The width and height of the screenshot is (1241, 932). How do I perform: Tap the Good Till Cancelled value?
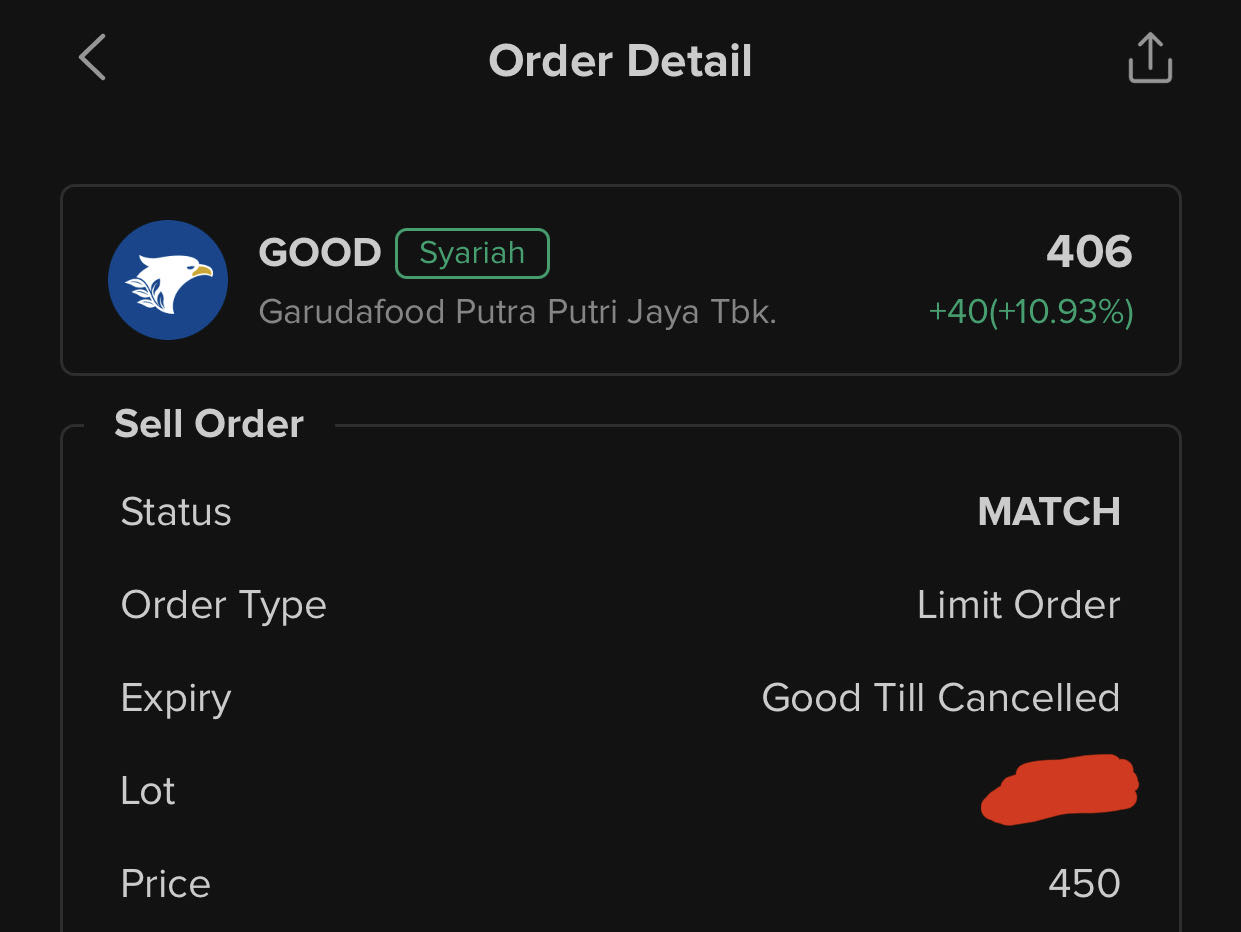(x=940, y=698)
